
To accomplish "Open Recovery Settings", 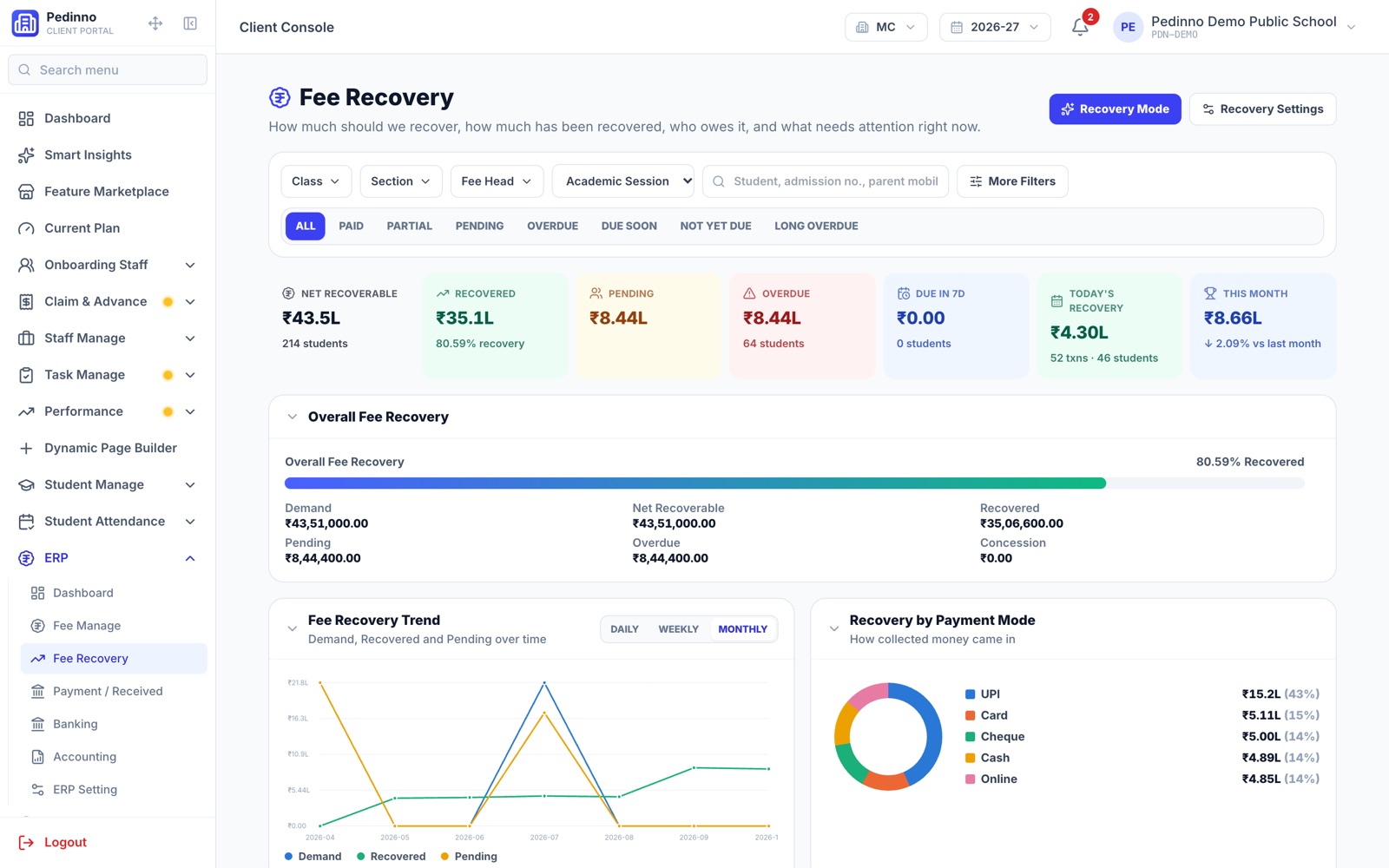I will [1262, 109].
